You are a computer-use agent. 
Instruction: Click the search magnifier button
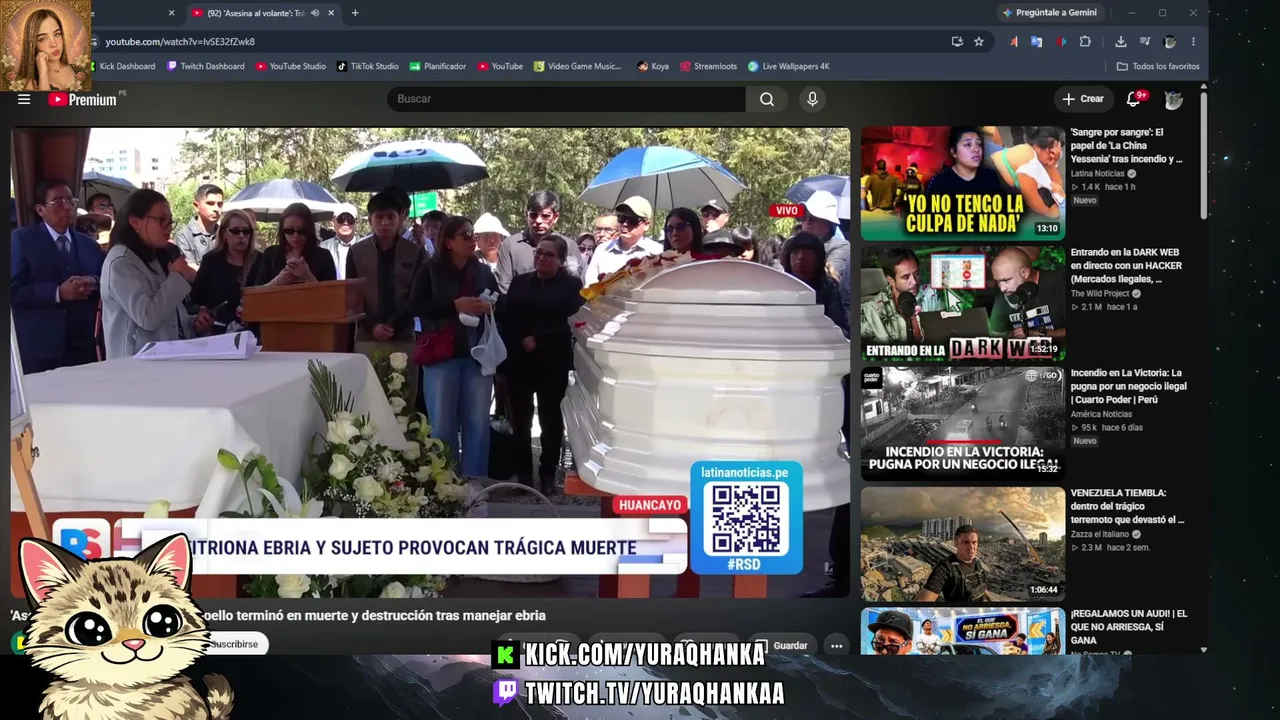[x=767, y=99]
